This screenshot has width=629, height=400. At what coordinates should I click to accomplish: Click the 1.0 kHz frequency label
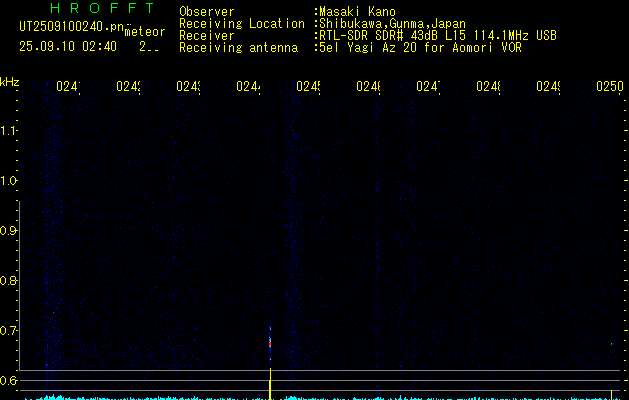[x=8, y=181]
